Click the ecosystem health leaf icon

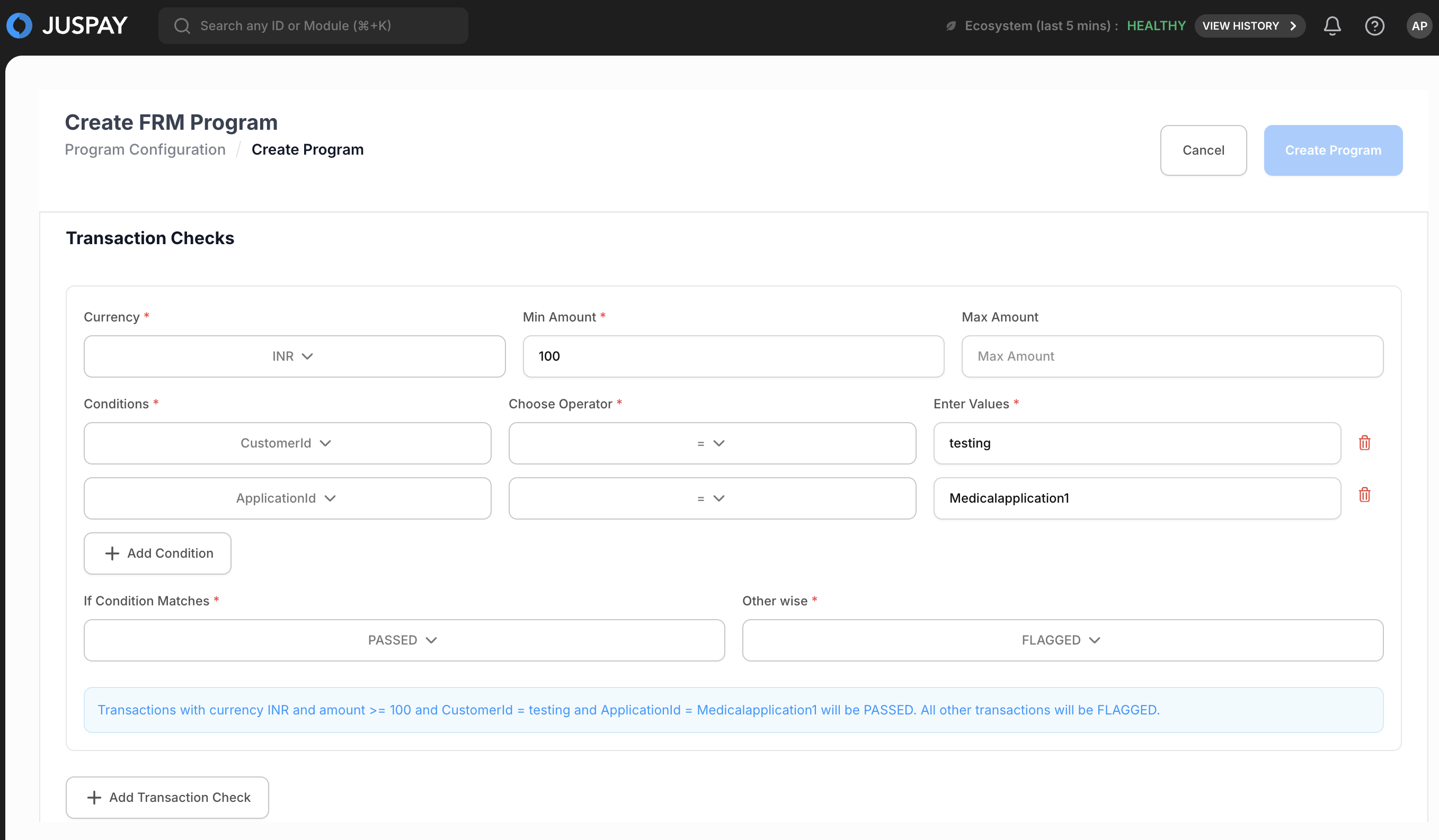coord(951,25)
